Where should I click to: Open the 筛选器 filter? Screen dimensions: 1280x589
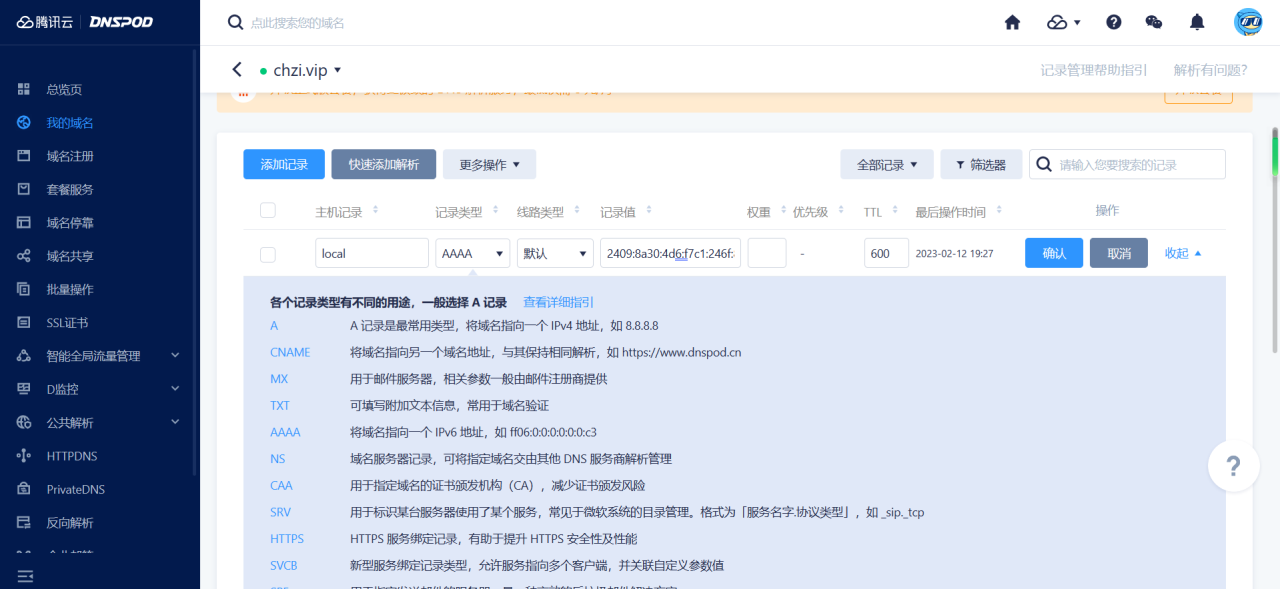point(981,164)
